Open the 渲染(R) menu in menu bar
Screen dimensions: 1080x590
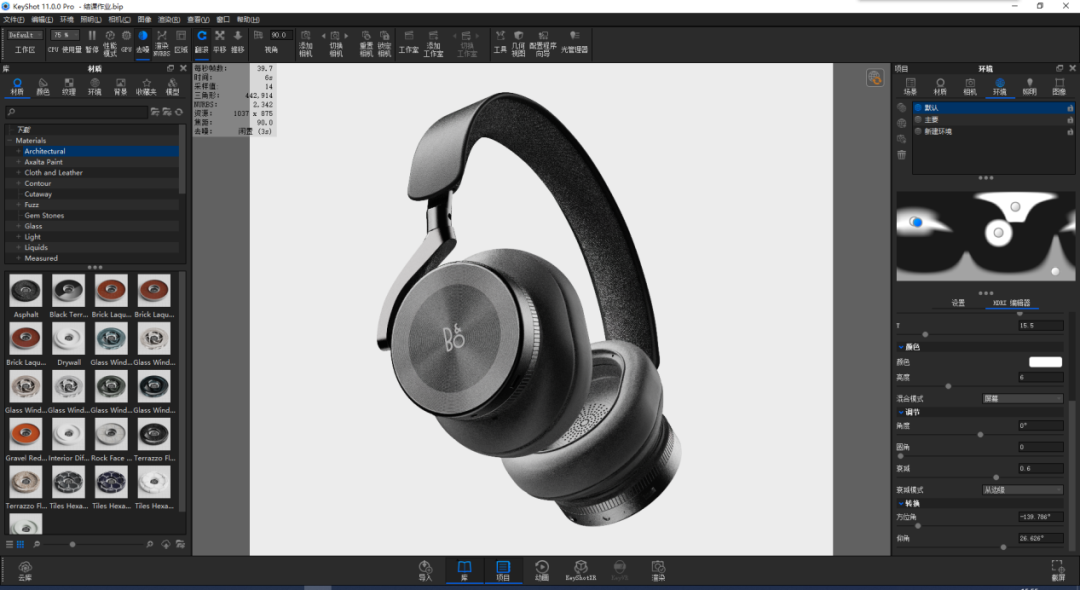pos(169,19)
